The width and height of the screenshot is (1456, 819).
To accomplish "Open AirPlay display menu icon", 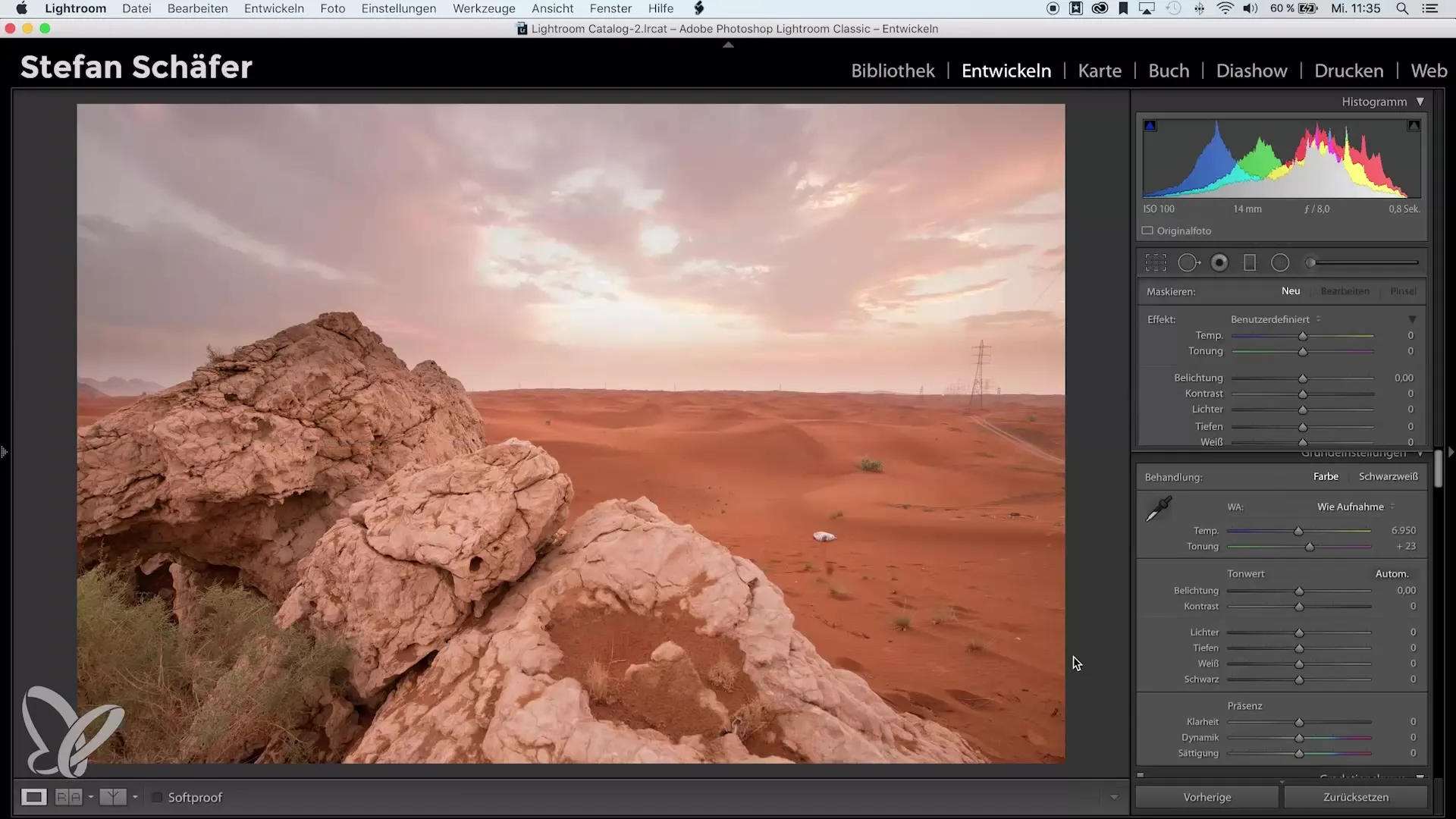I will point(1147,8).
